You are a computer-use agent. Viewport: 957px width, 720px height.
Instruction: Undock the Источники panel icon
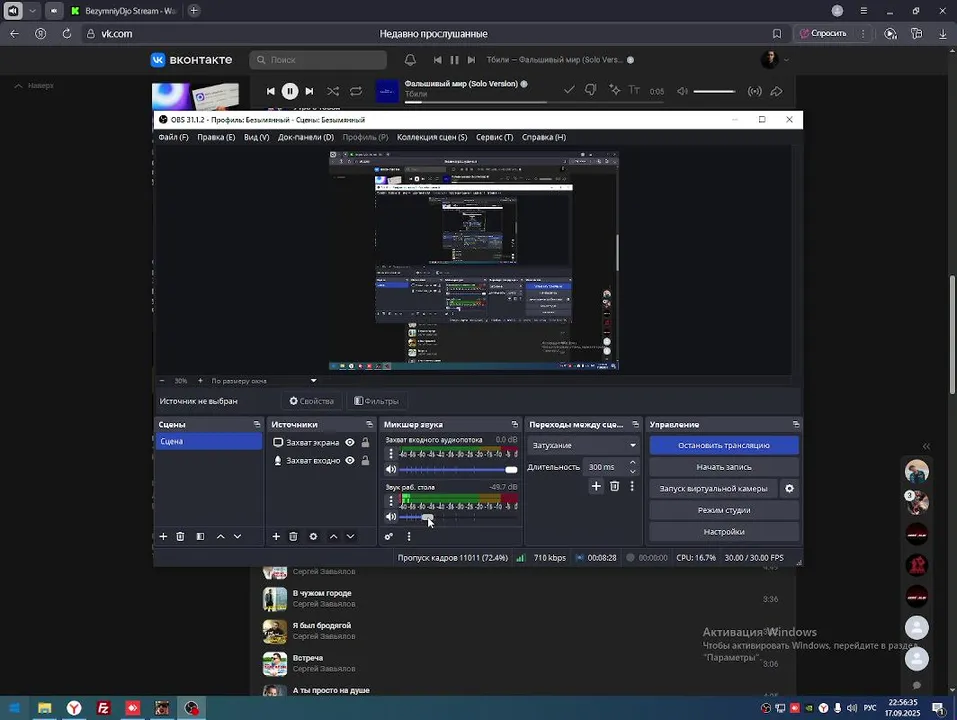tap(369, 424)
